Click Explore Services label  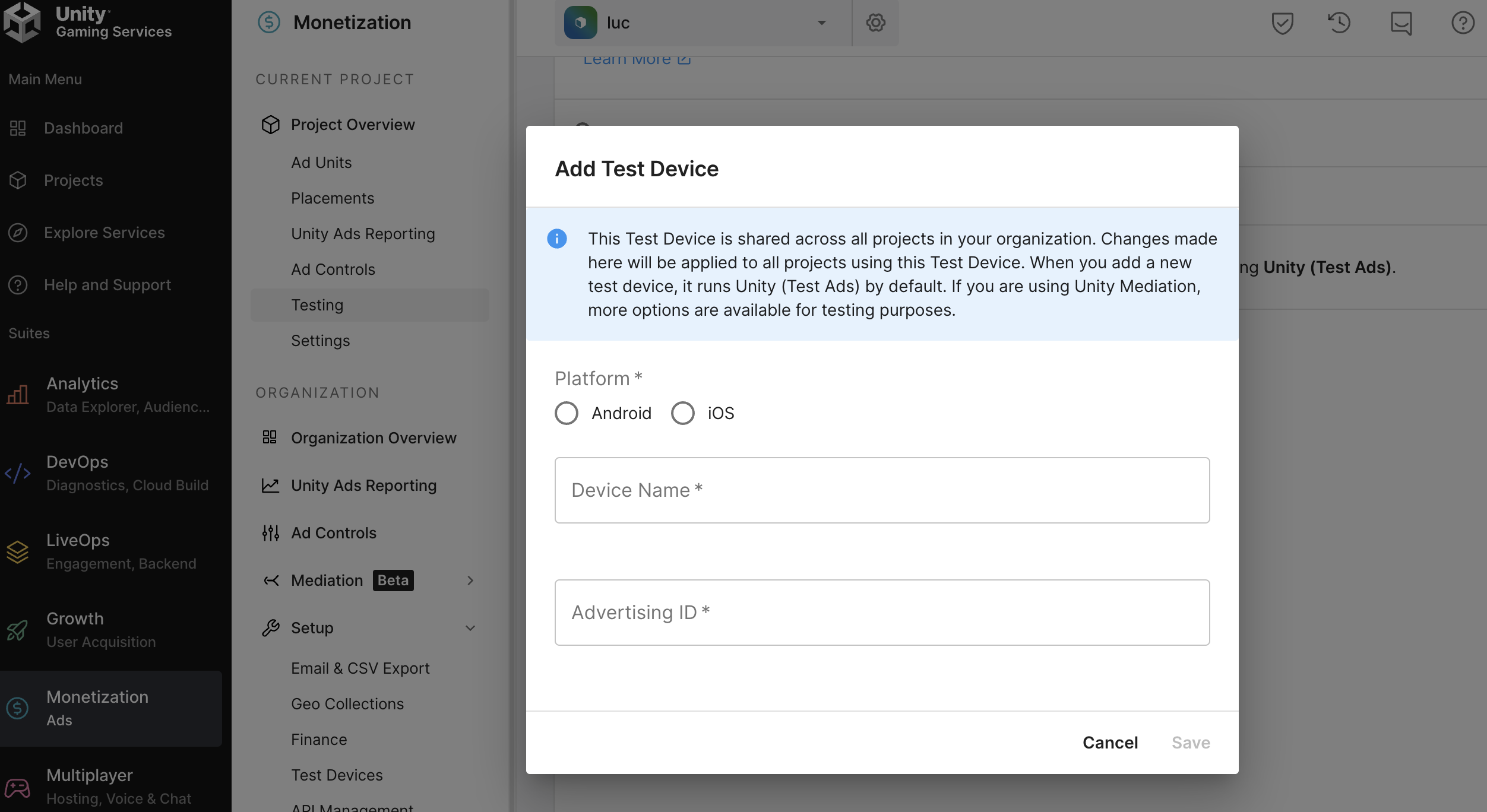[x=105, y=233]
